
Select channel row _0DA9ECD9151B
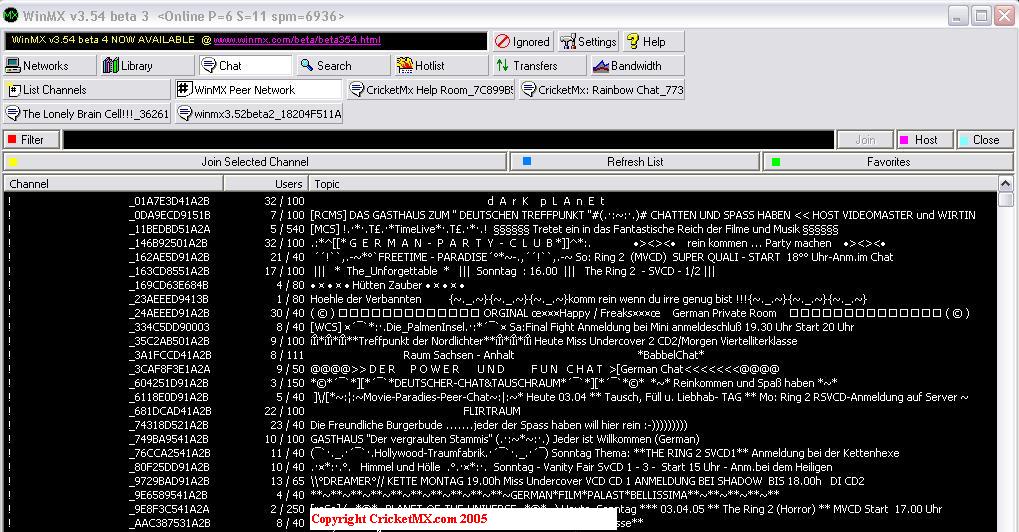[500, 215]
